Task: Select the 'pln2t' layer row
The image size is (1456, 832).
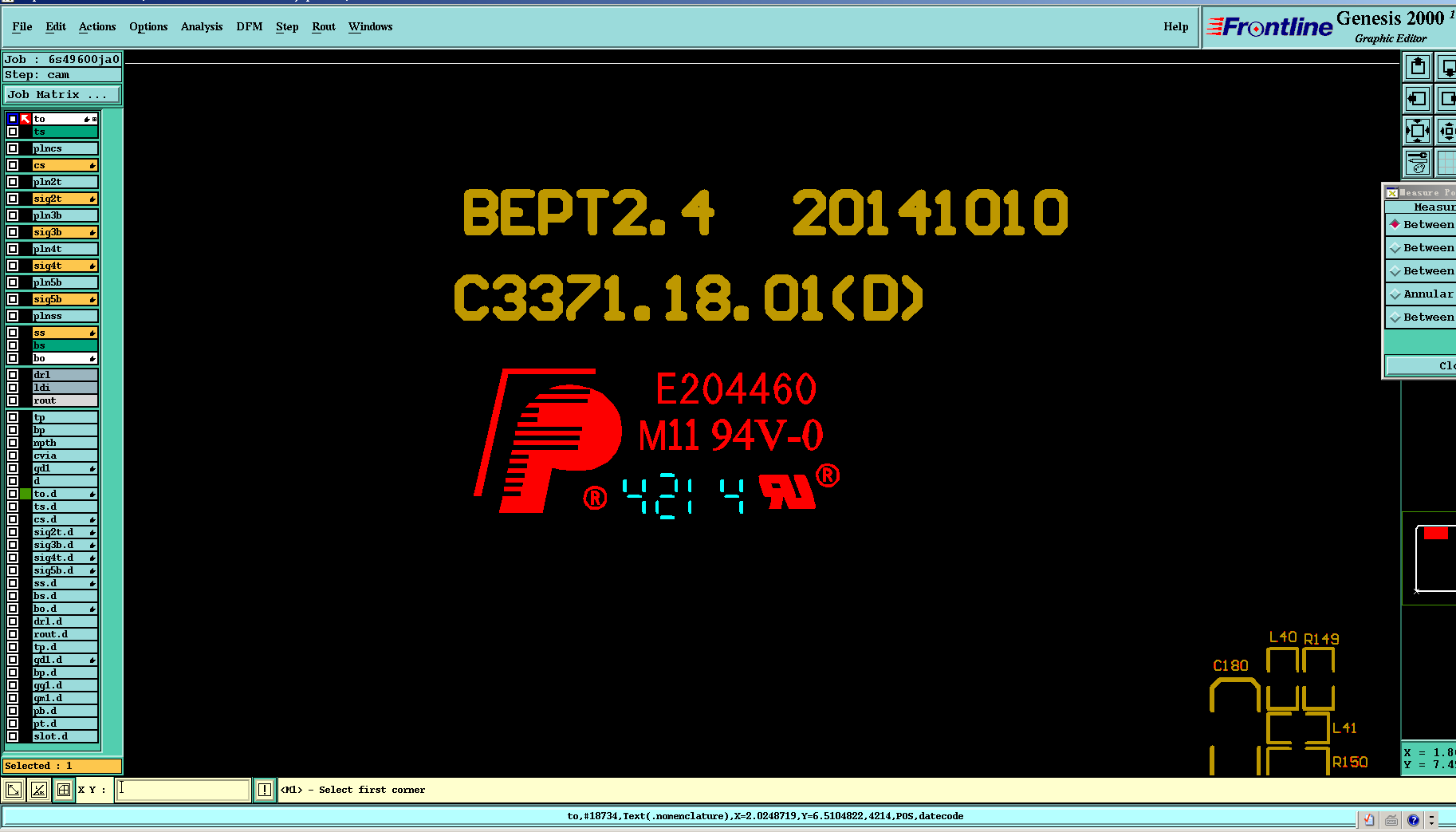Action: 65,182
